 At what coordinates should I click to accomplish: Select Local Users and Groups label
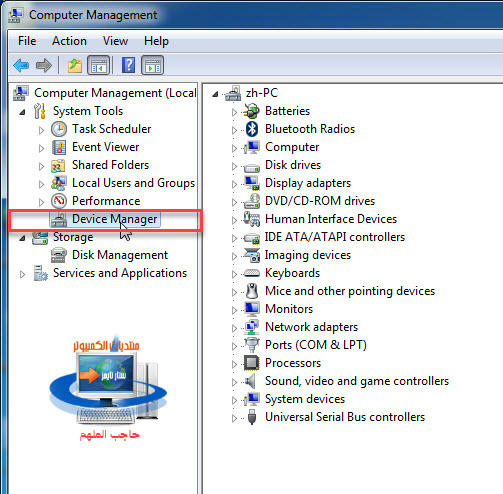pyautogui.click(x=133, y=183)
